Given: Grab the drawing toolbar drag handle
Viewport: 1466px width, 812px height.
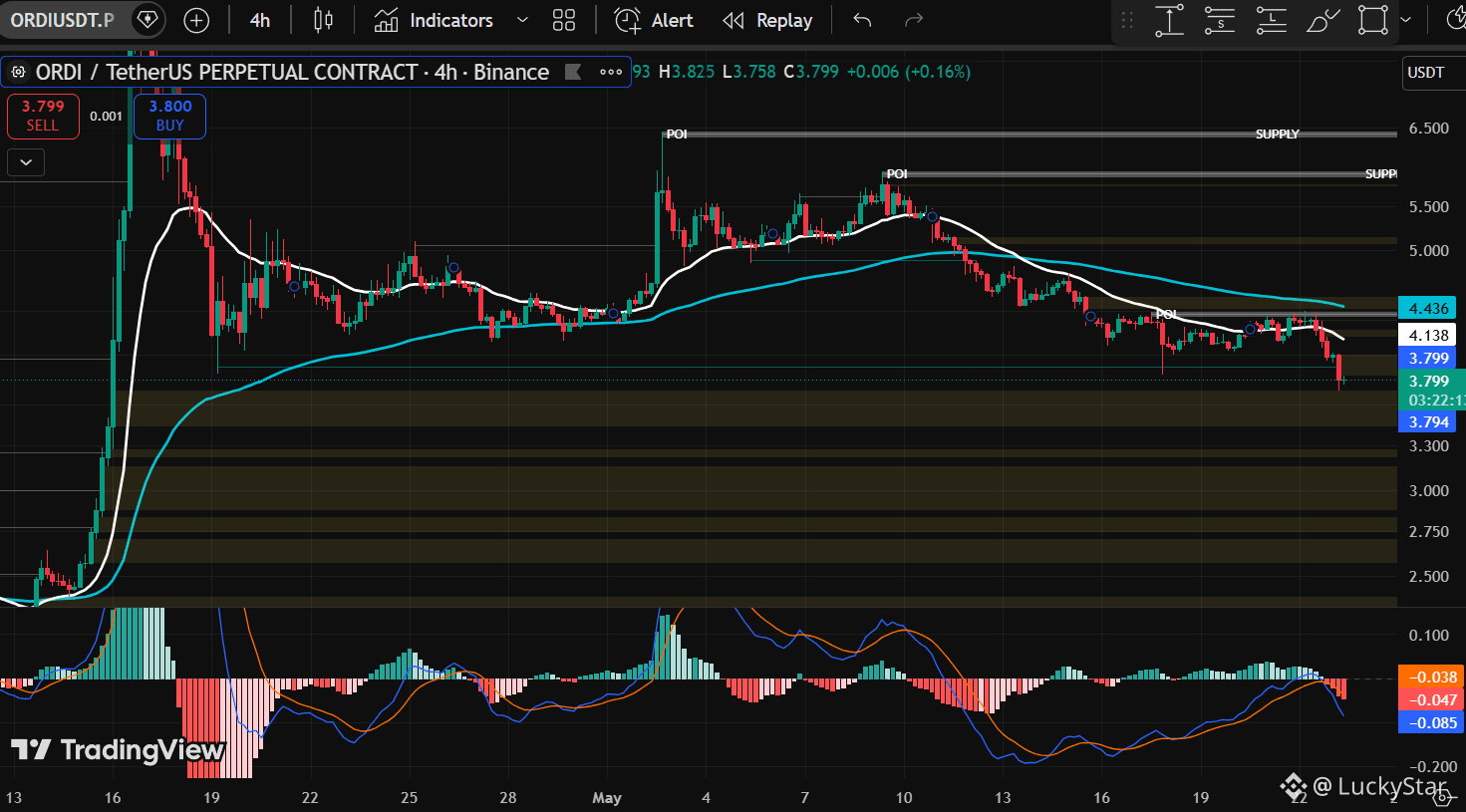Looking at the screenshot, I should pyautogui.click(x=1127, y=20).
